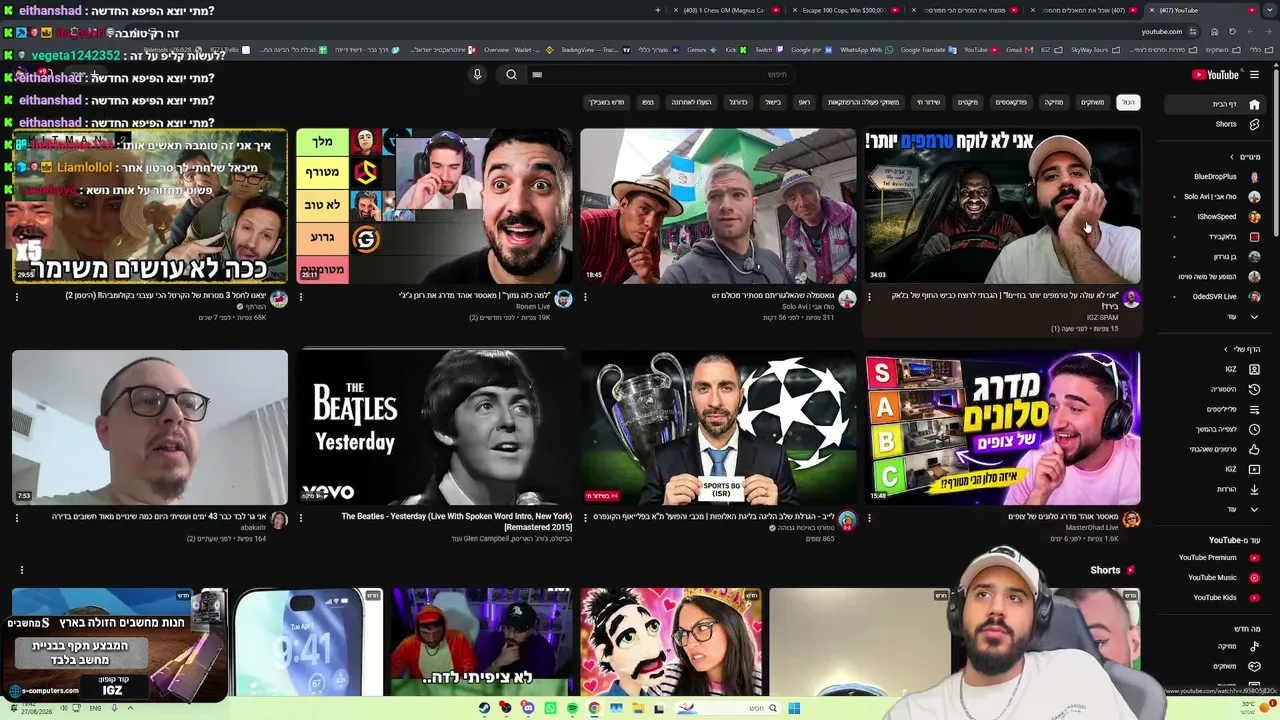This screenshot has width=1280, height=720.
Task: Open History in the sidebar
Action: tap(1234, 389)
